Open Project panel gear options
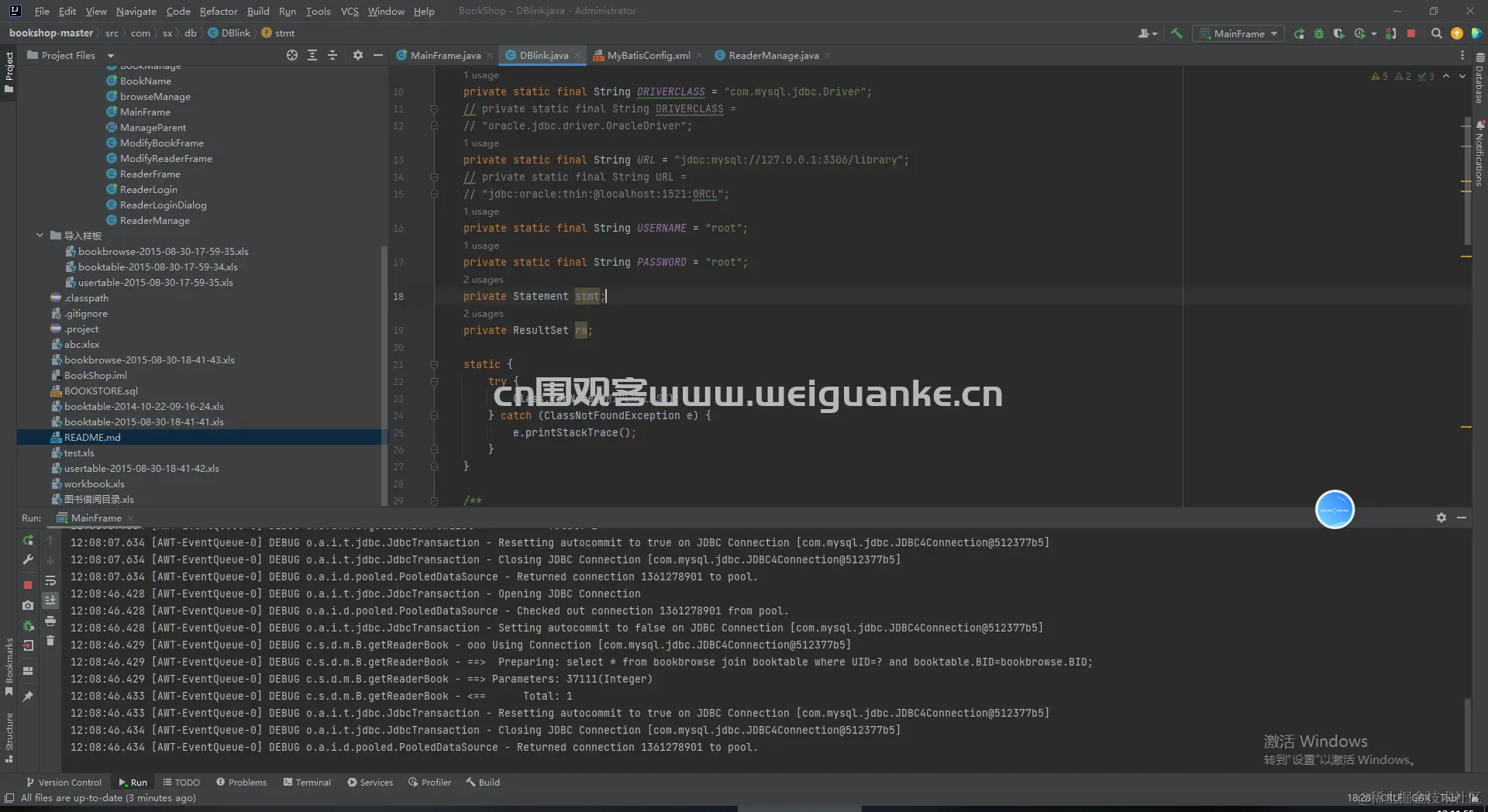Screen dimensions: 1488x812 [x=357, y=55]
